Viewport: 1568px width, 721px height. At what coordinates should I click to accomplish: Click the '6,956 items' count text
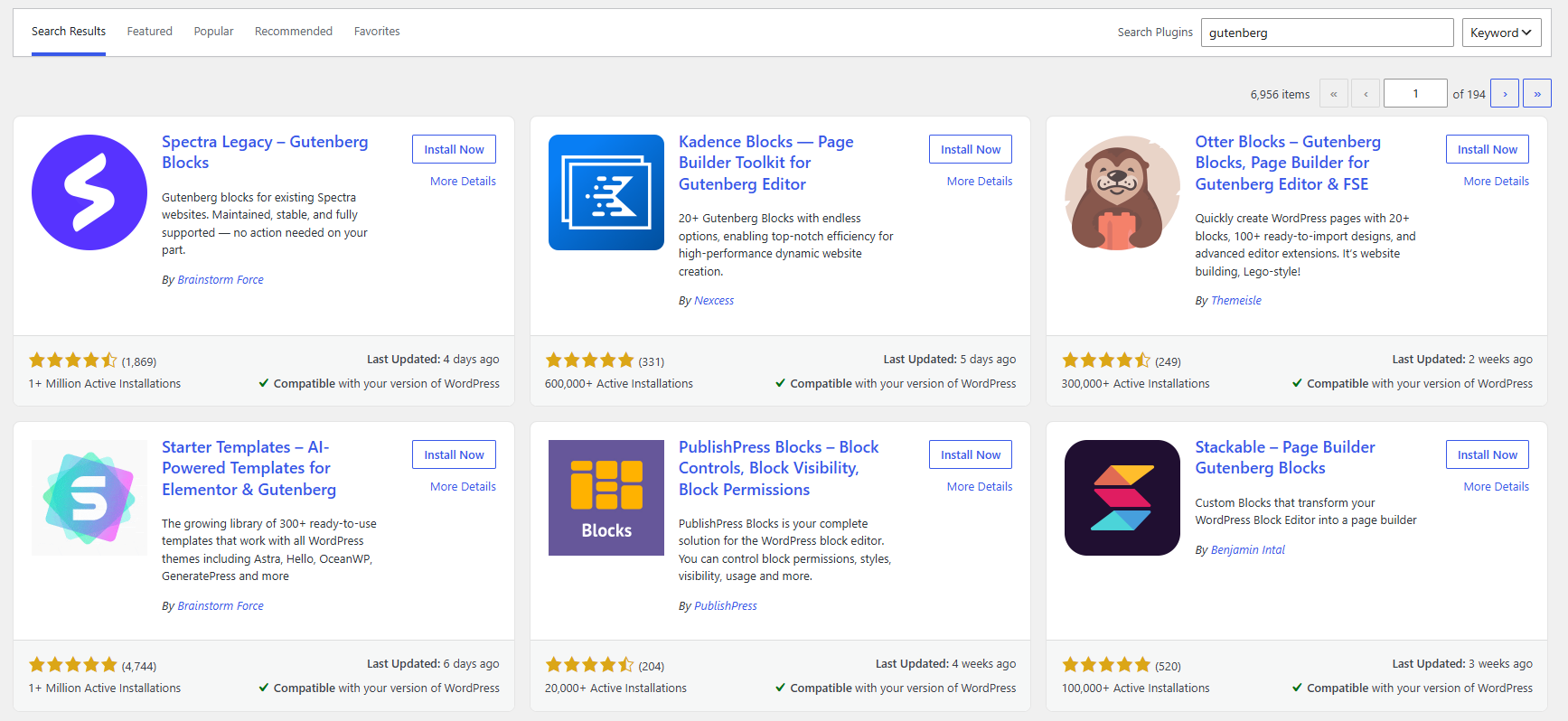1280,94
